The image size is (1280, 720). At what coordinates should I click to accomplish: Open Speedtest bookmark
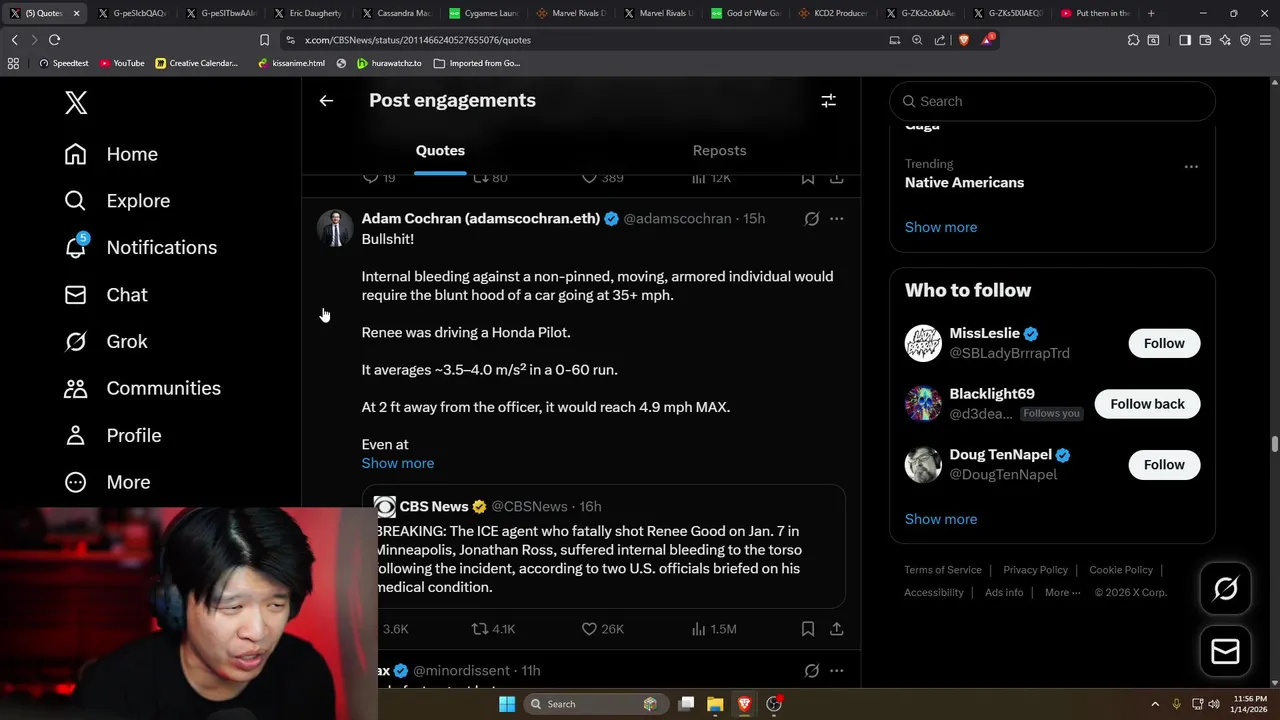tap(63, 63)
